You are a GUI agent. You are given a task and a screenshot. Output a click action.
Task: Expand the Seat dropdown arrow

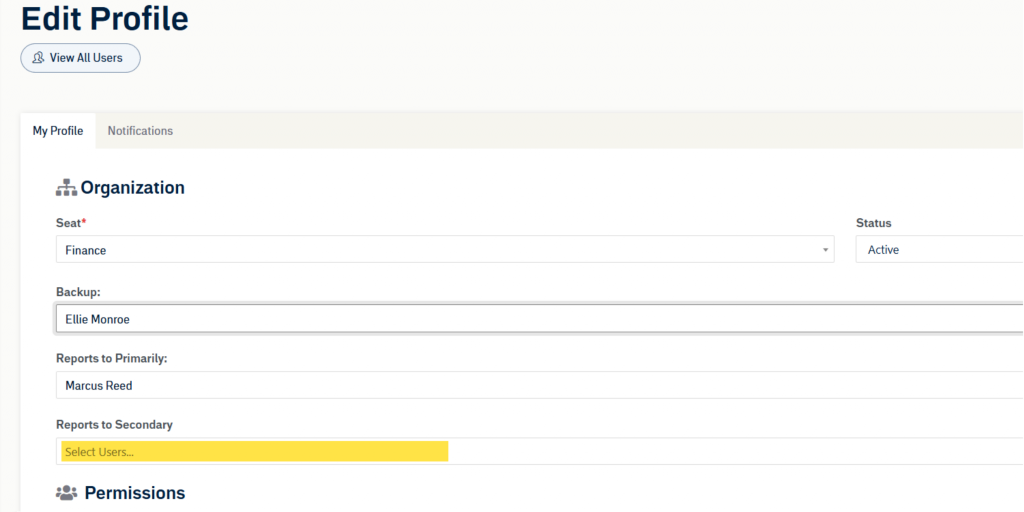click(825, 250)
